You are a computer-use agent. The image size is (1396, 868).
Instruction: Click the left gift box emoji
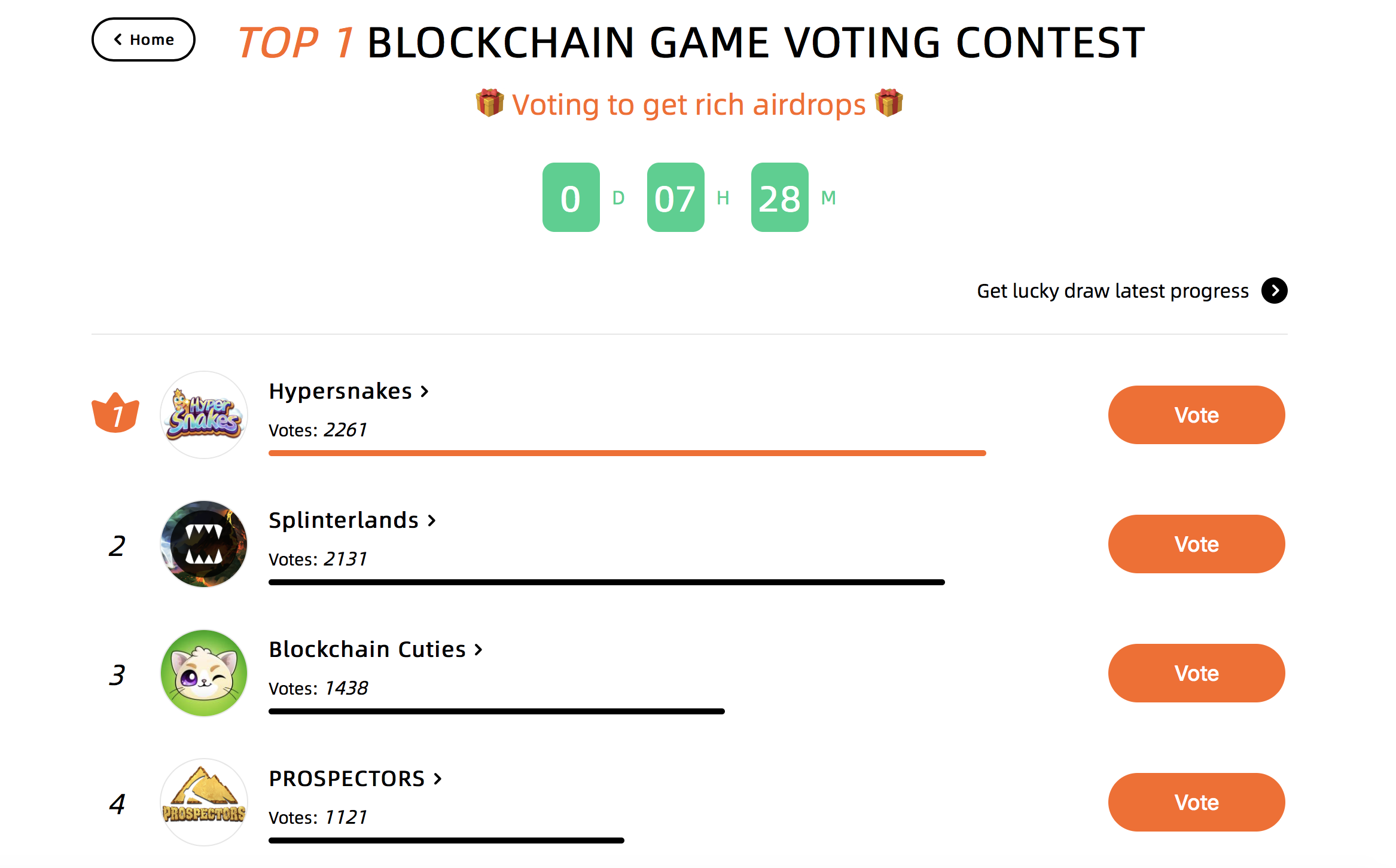490,103
